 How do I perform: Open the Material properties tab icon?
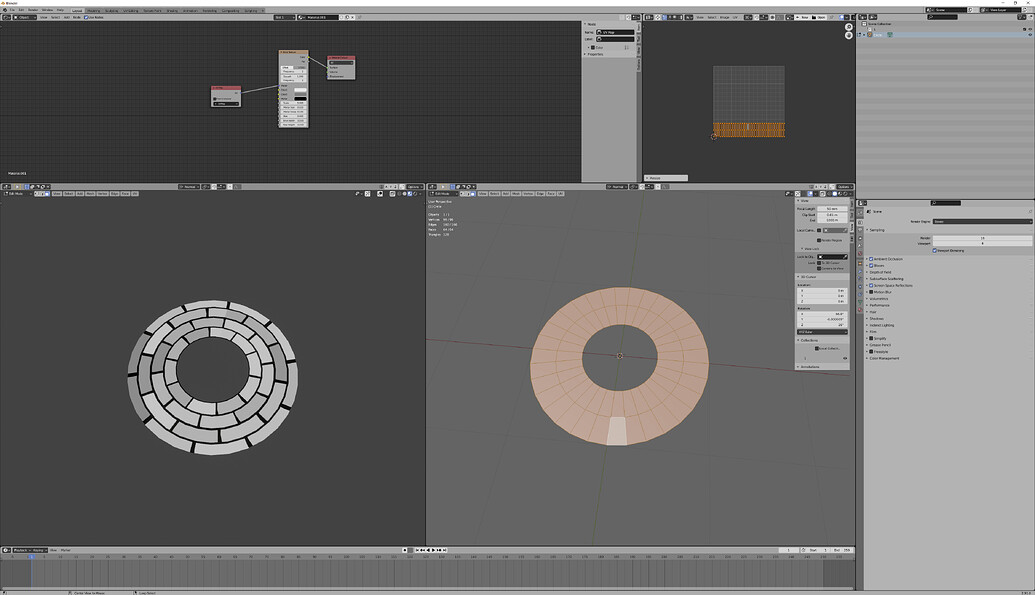click(860, 310)
